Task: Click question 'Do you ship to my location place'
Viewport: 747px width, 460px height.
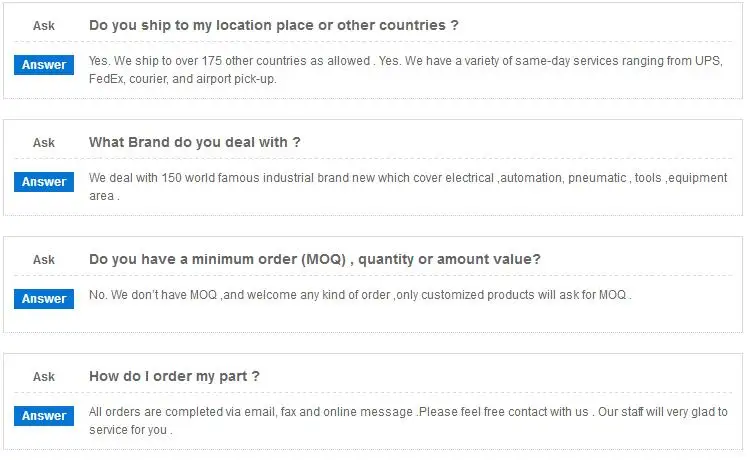Action: pos(273,25)
